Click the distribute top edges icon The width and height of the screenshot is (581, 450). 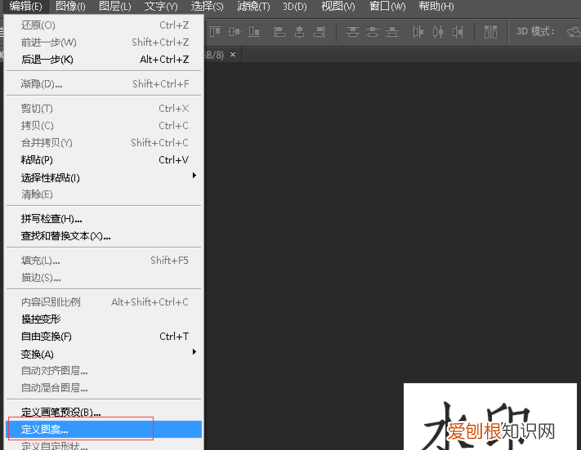point(352,32)
